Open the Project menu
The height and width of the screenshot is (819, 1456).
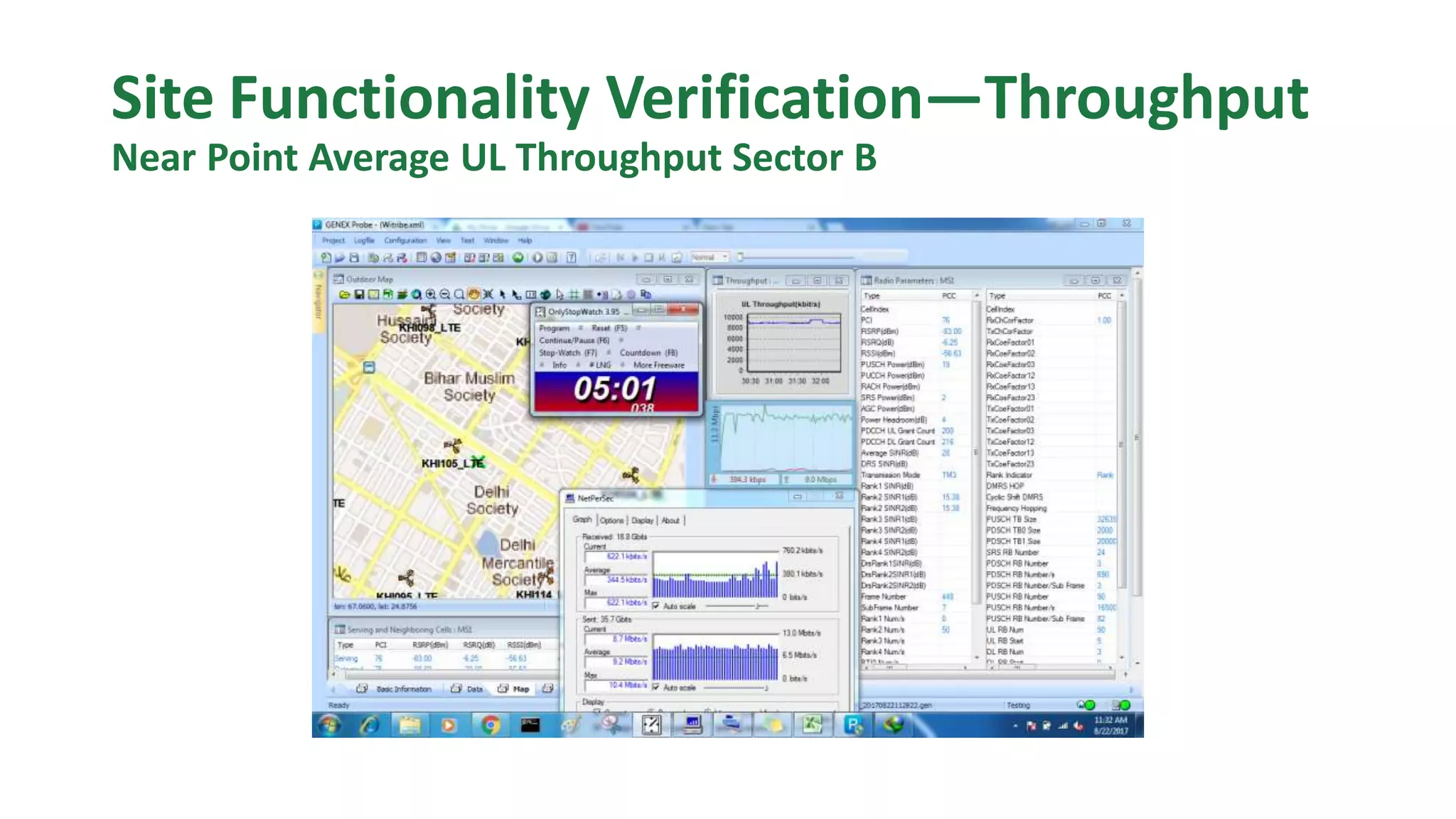[333, 240]
